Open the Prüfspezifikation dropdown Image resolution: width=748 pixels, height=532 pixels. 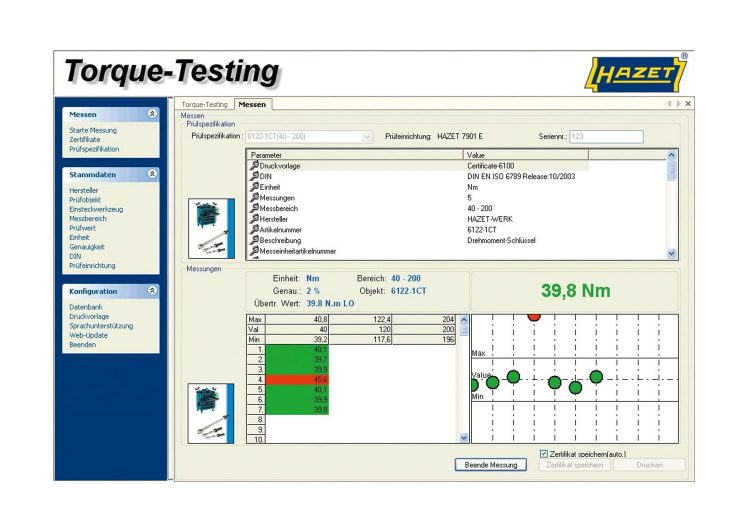[x=367, y=135]
